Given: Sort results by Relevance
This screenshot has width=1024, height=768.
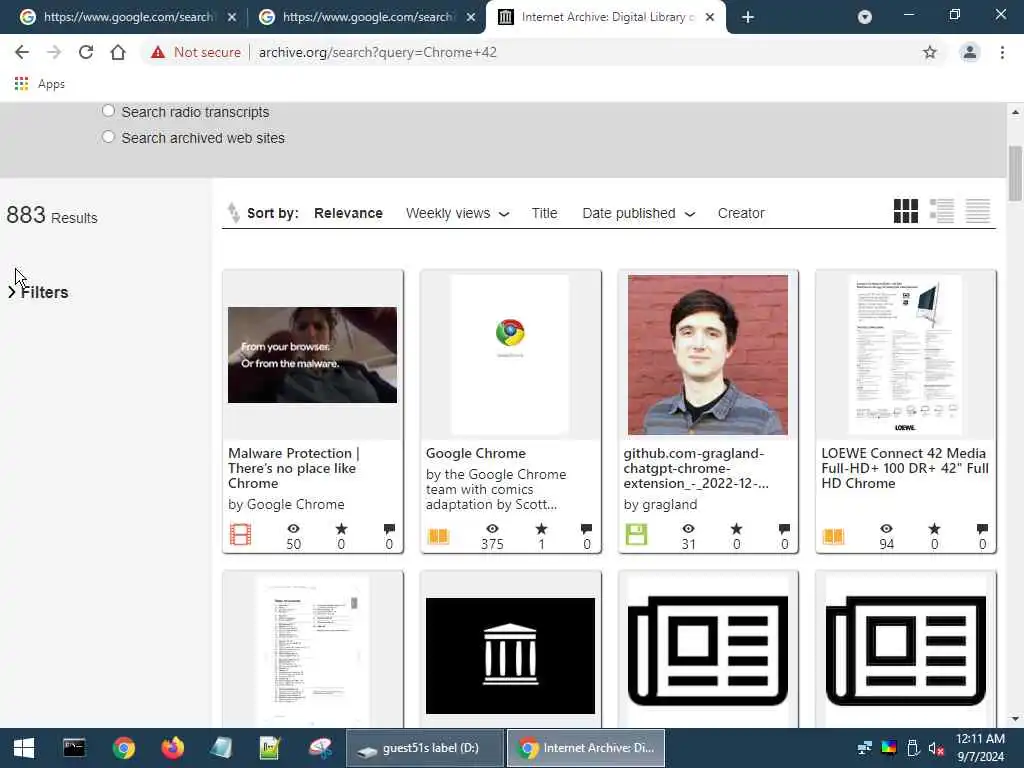Looking at the screenshot, I should pos(348,213).
